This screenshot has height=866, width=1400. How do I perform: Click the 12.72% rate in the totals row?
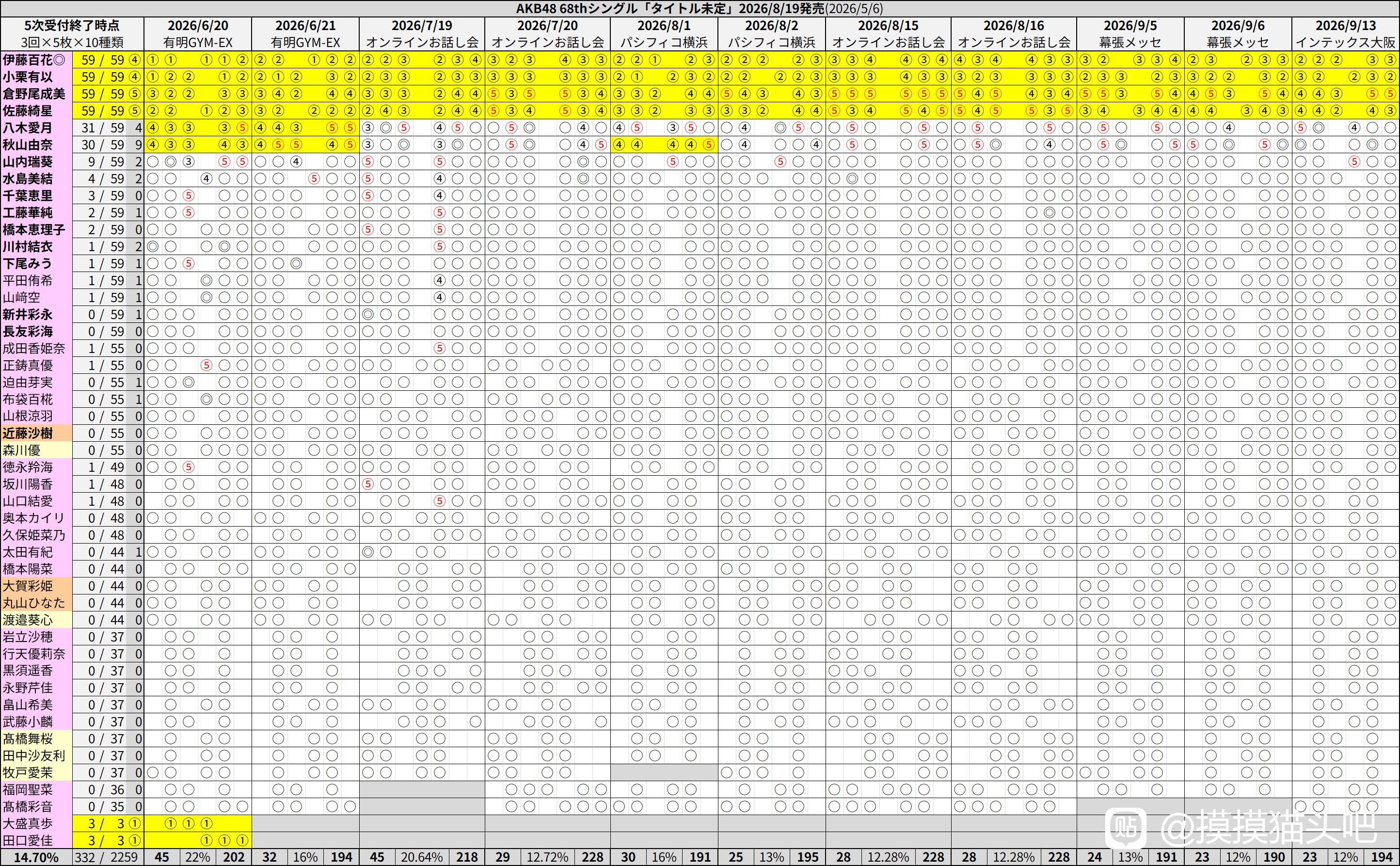[547, 857]
